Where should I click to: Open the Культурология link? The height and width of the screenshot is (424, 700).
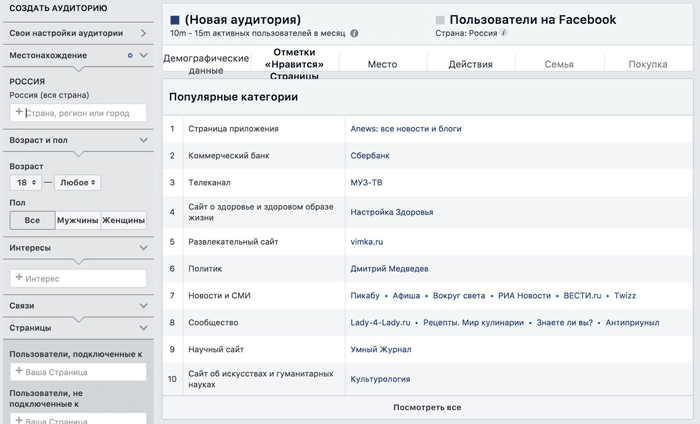380,379
